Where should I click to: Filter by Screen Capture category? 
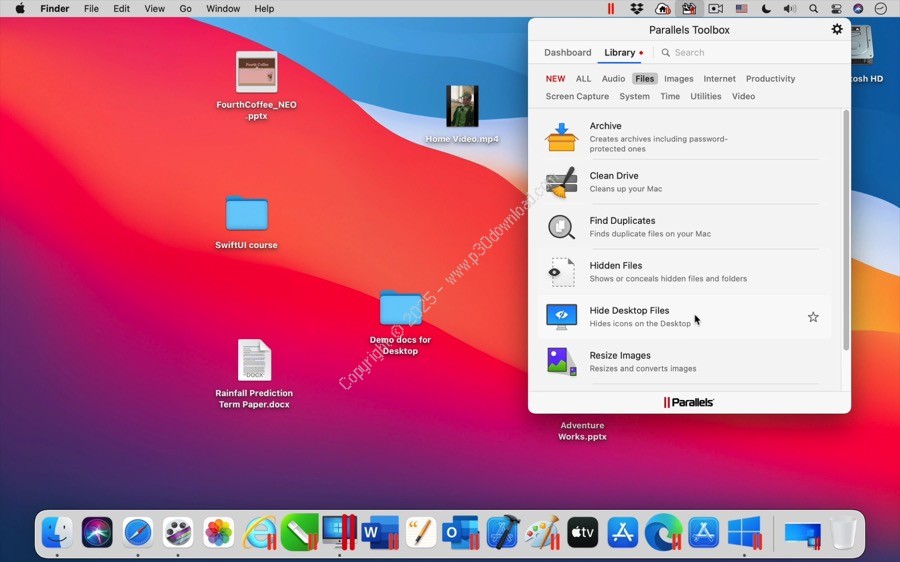pos(577,97)
